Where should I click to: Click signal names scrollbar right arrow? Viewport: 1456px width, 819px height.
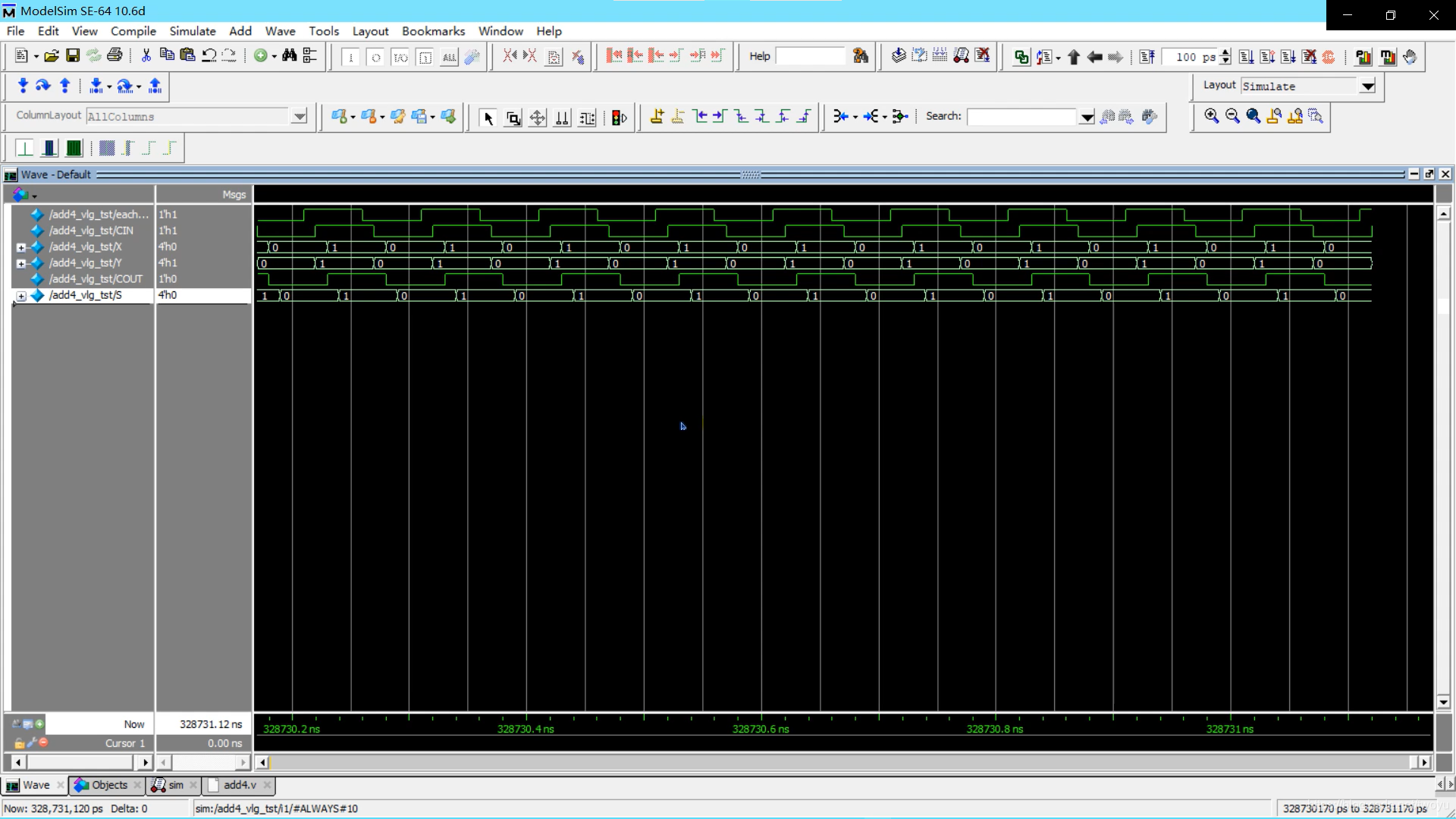coord(146,762)
